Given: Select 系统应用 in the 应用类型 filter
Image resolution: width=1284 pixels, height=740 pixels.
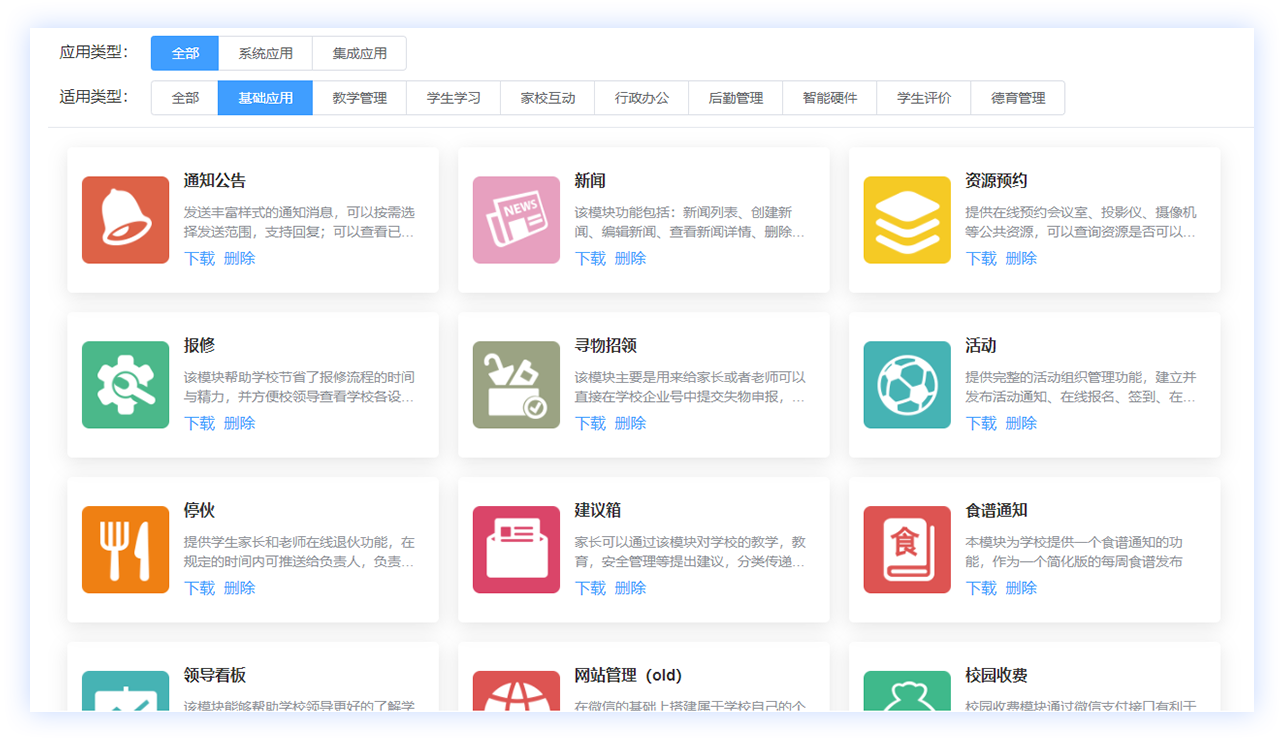Looking at the screenshot, I should click(x=265, y=54).
